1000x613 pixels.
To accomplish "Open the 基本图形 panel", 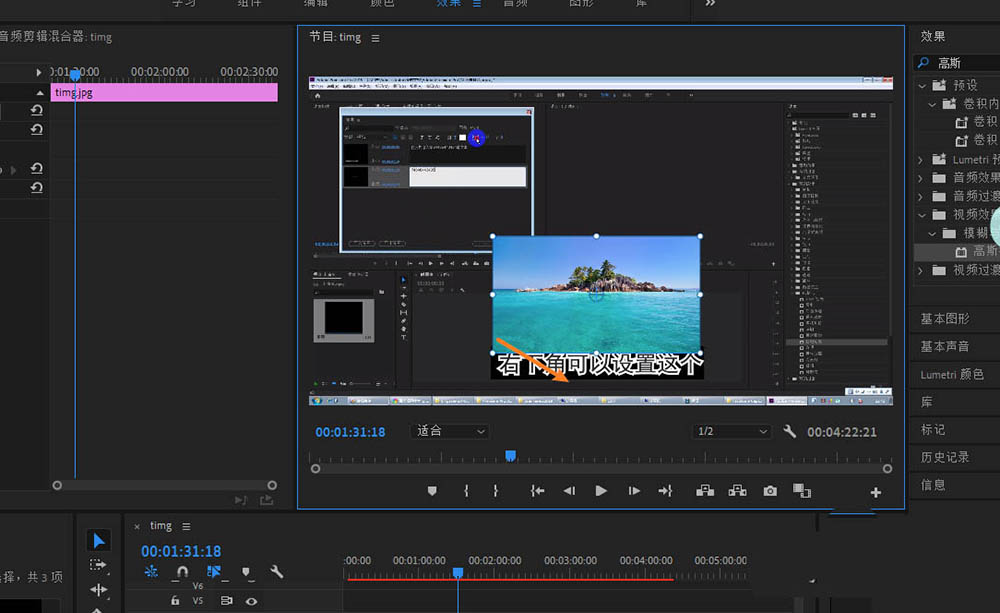I will pos(945,319).
